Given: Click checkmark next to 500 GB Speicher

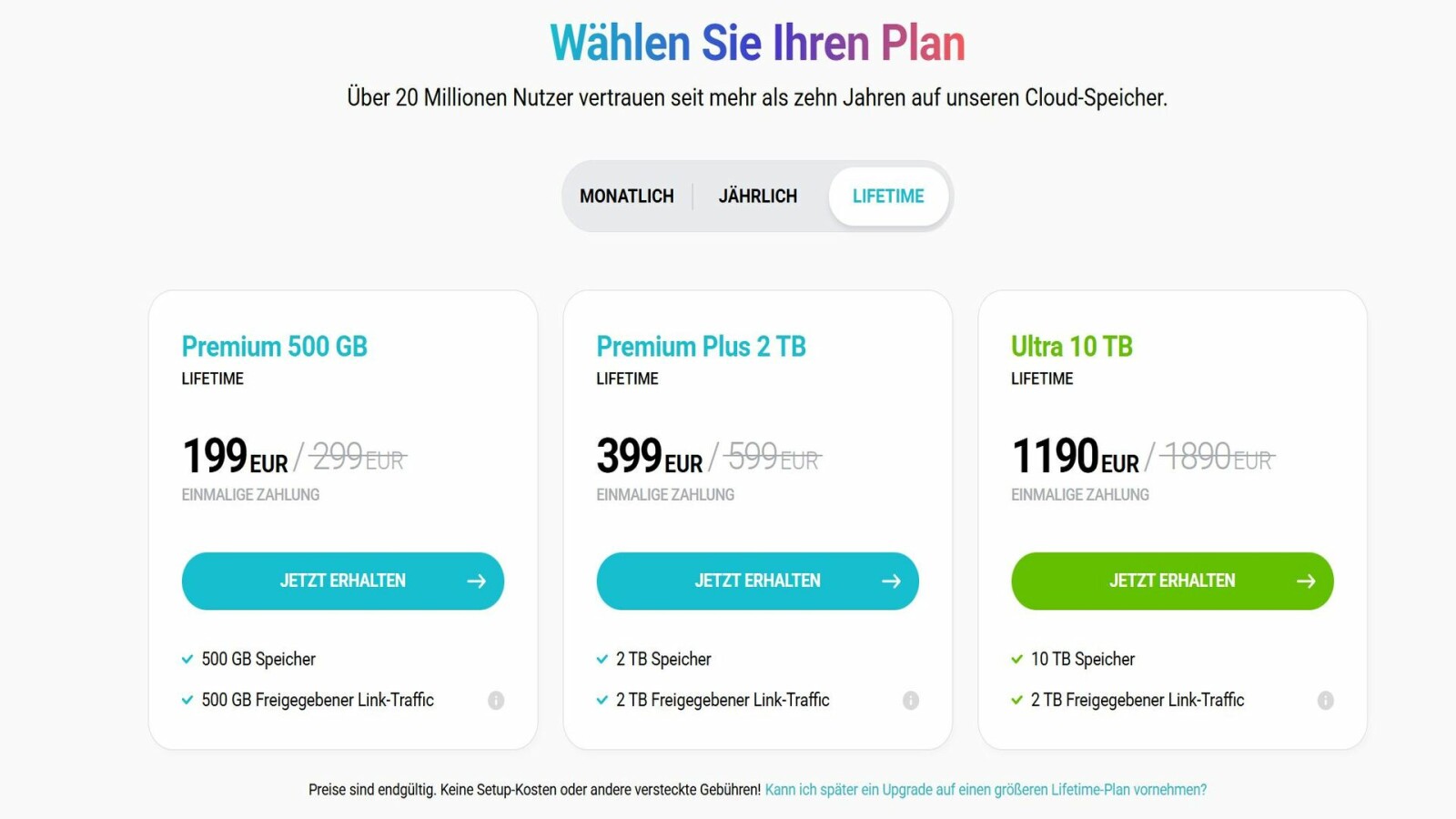Looking at the screenshot, I should (x=187, y=659).
